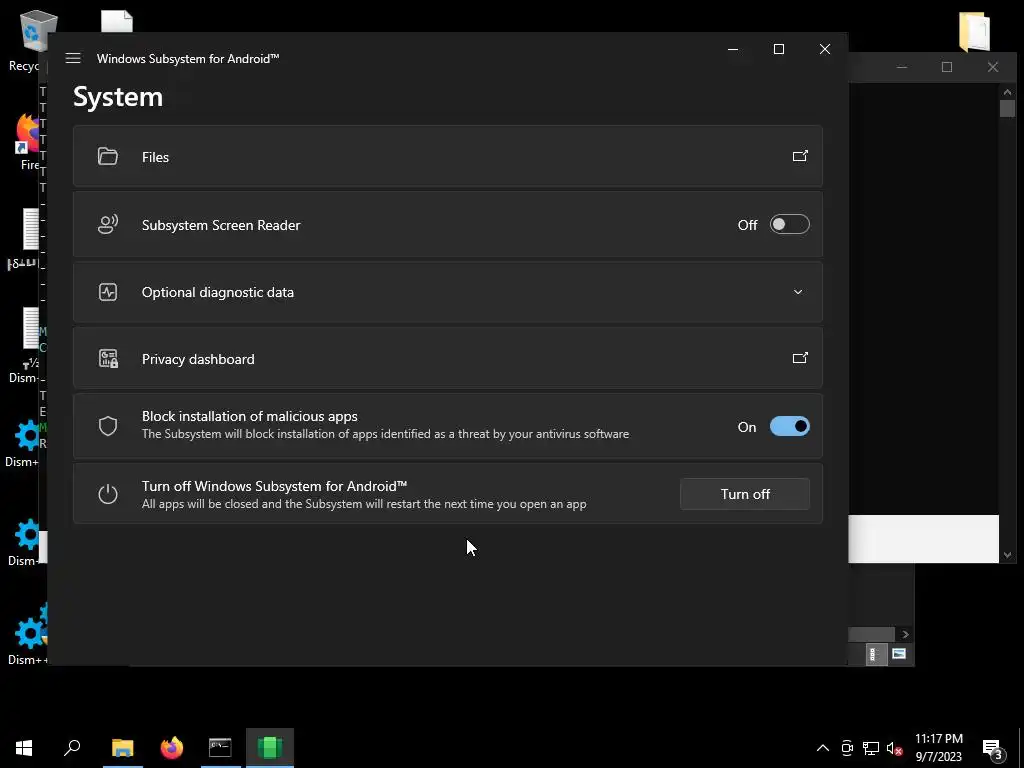
Task: Click the Privacy dashboard icon
Action: point(108,359)
